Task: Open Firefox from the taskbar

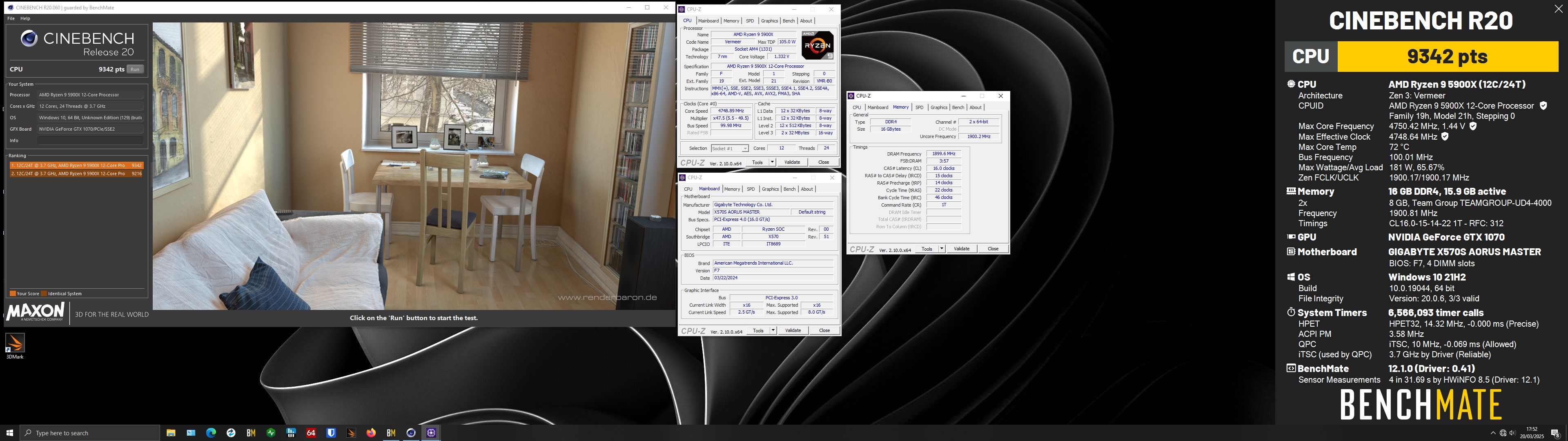Action: pos(371,433)
